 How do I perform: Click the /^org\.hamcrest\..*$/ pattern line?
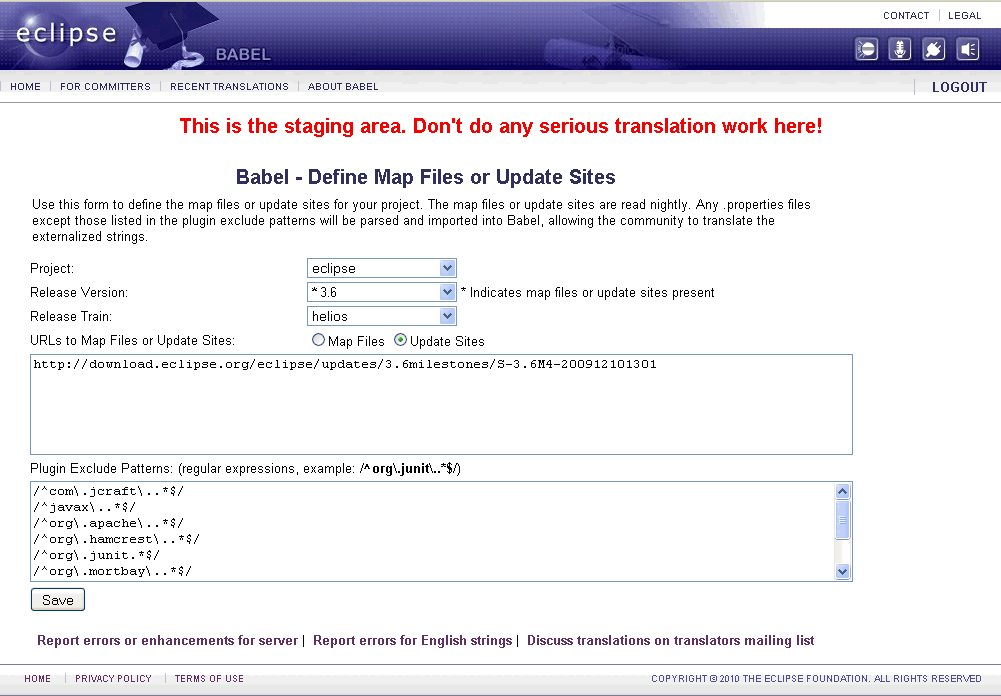[116, 539]
